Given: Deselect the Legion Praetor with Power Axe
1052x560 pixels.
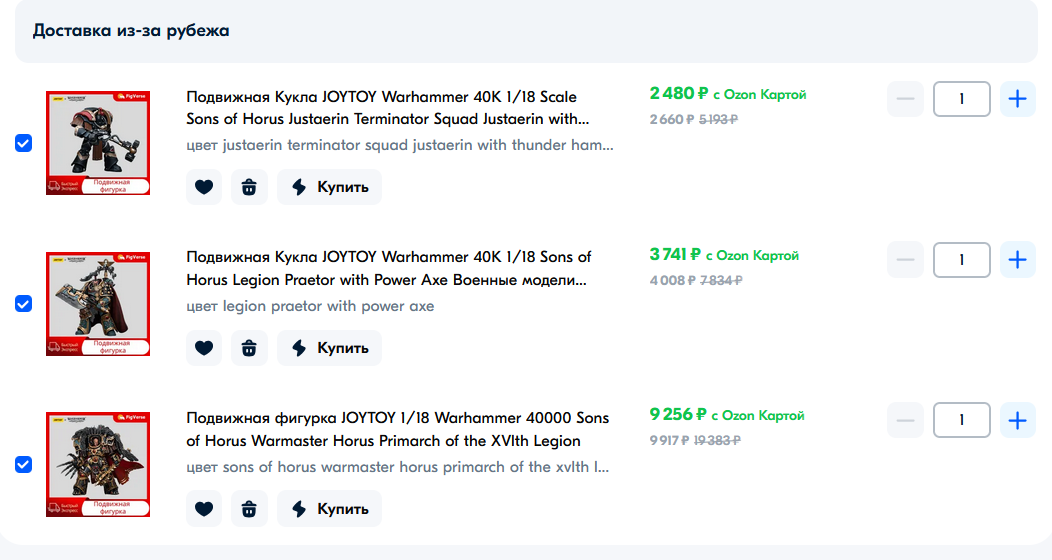Looking at the screenshot, I should [24, 304].
